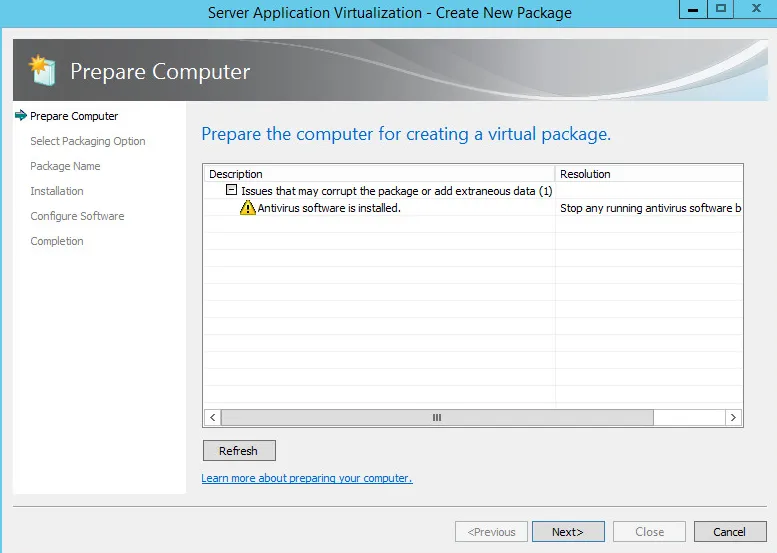Select Prepare Computer step in sidebar
This screenshot has width=777, height=553.
[x=74, y=116]
